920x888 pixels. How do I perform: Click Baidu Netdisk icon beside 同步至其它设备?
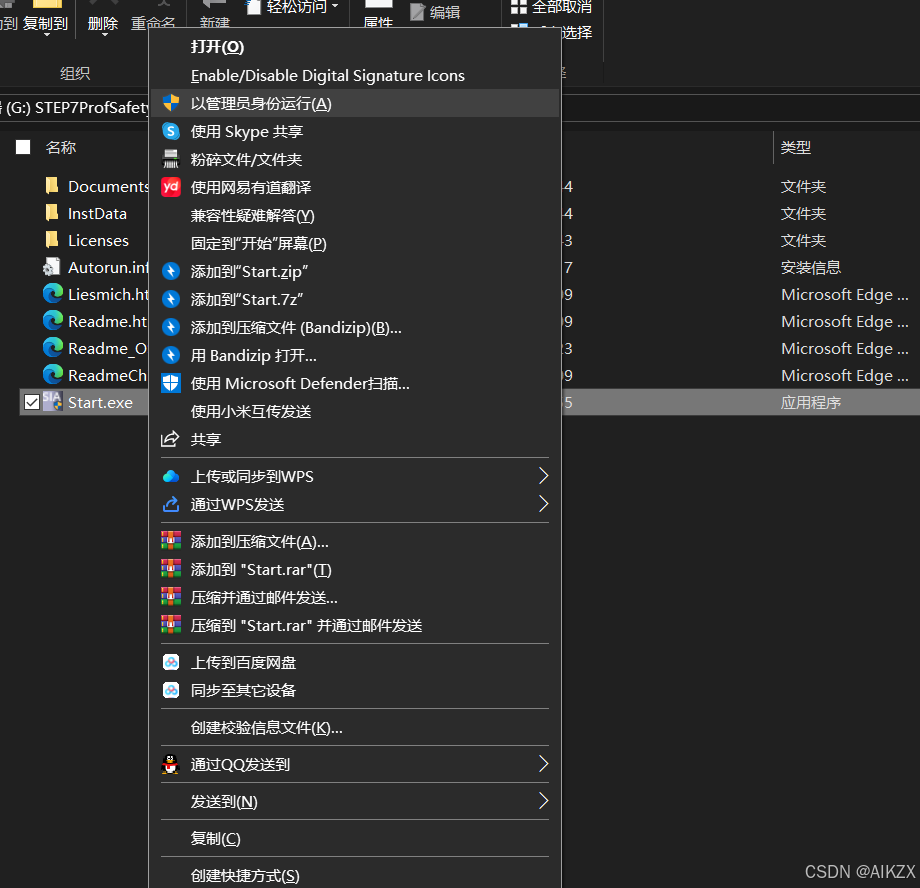[171, 690]
